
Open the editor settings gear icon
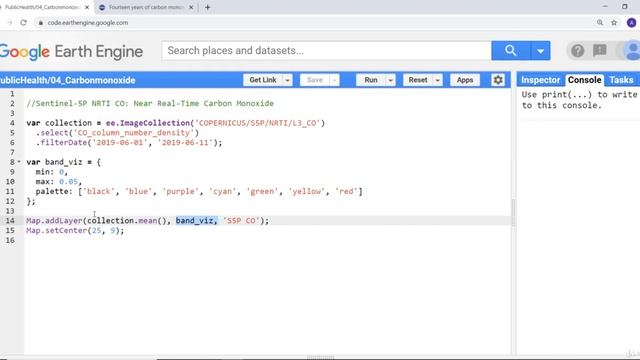(498, 80)
